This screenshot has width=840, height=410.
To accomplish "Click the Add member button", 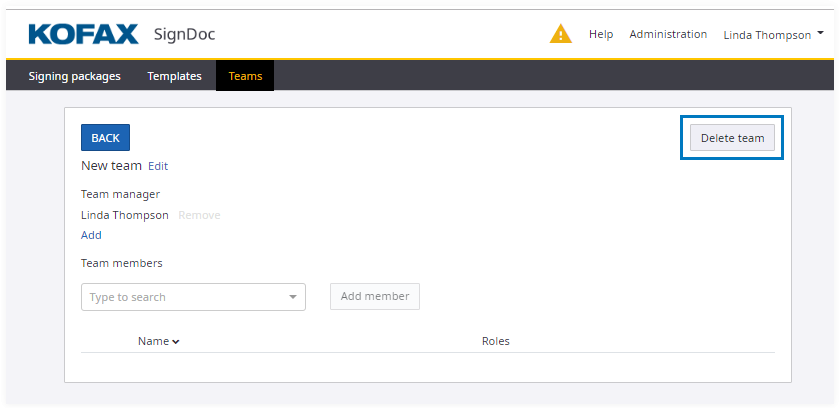I will [x=375, y=296].
